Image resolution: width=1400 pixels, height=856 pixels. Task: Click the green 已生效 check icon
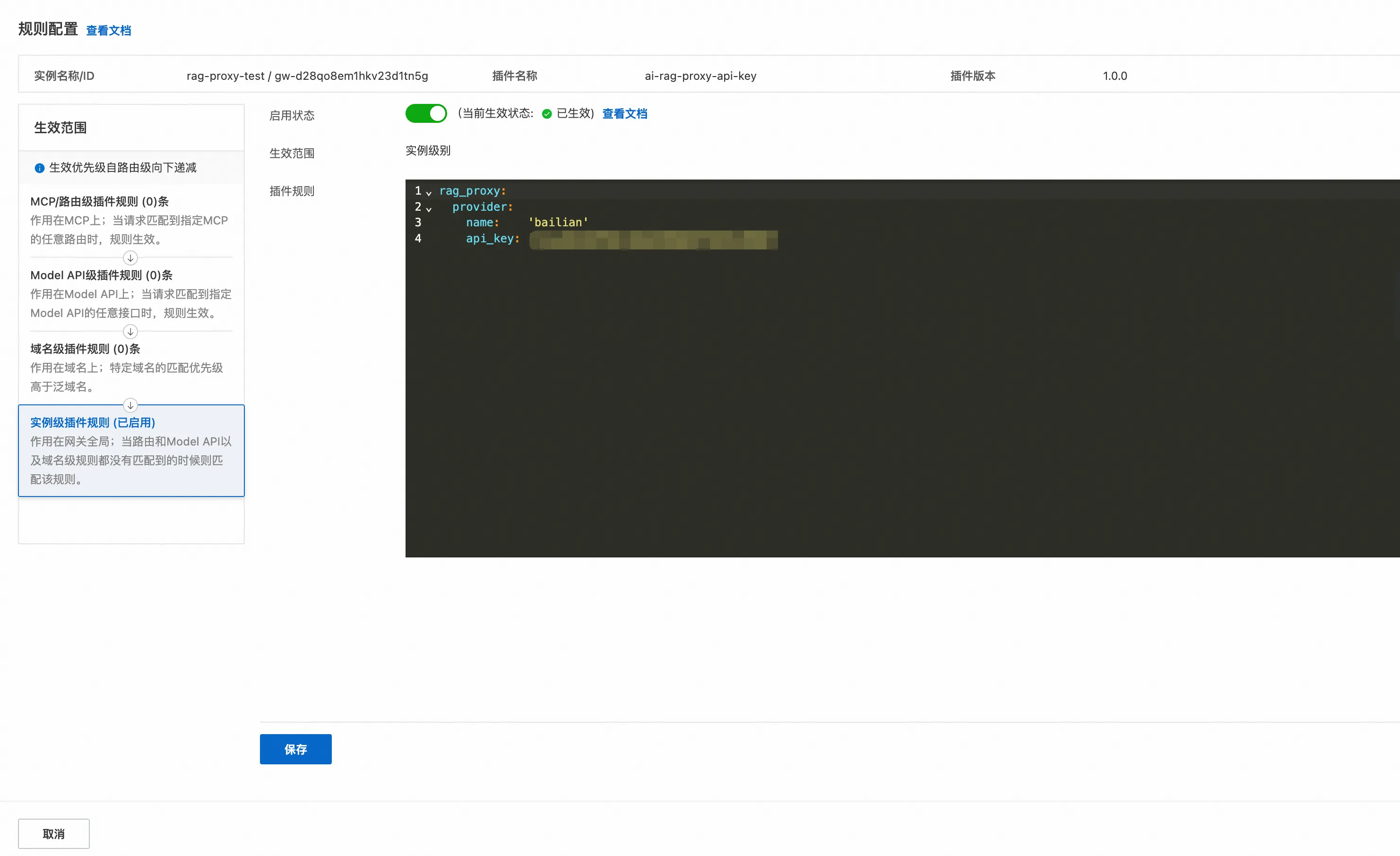[546, 114]
